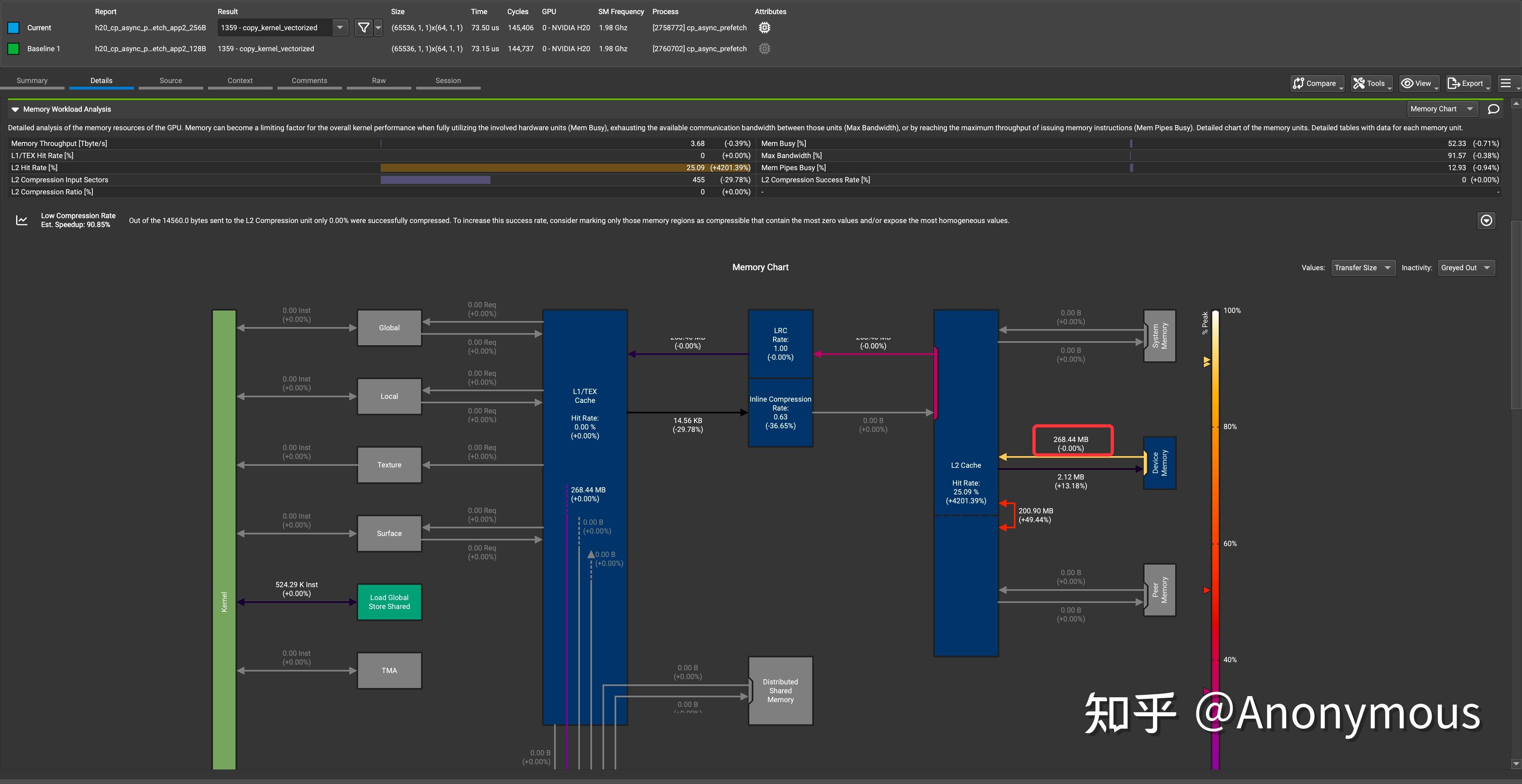
Task: Click the hamburger menu icon
Action: click(1505, 83)
